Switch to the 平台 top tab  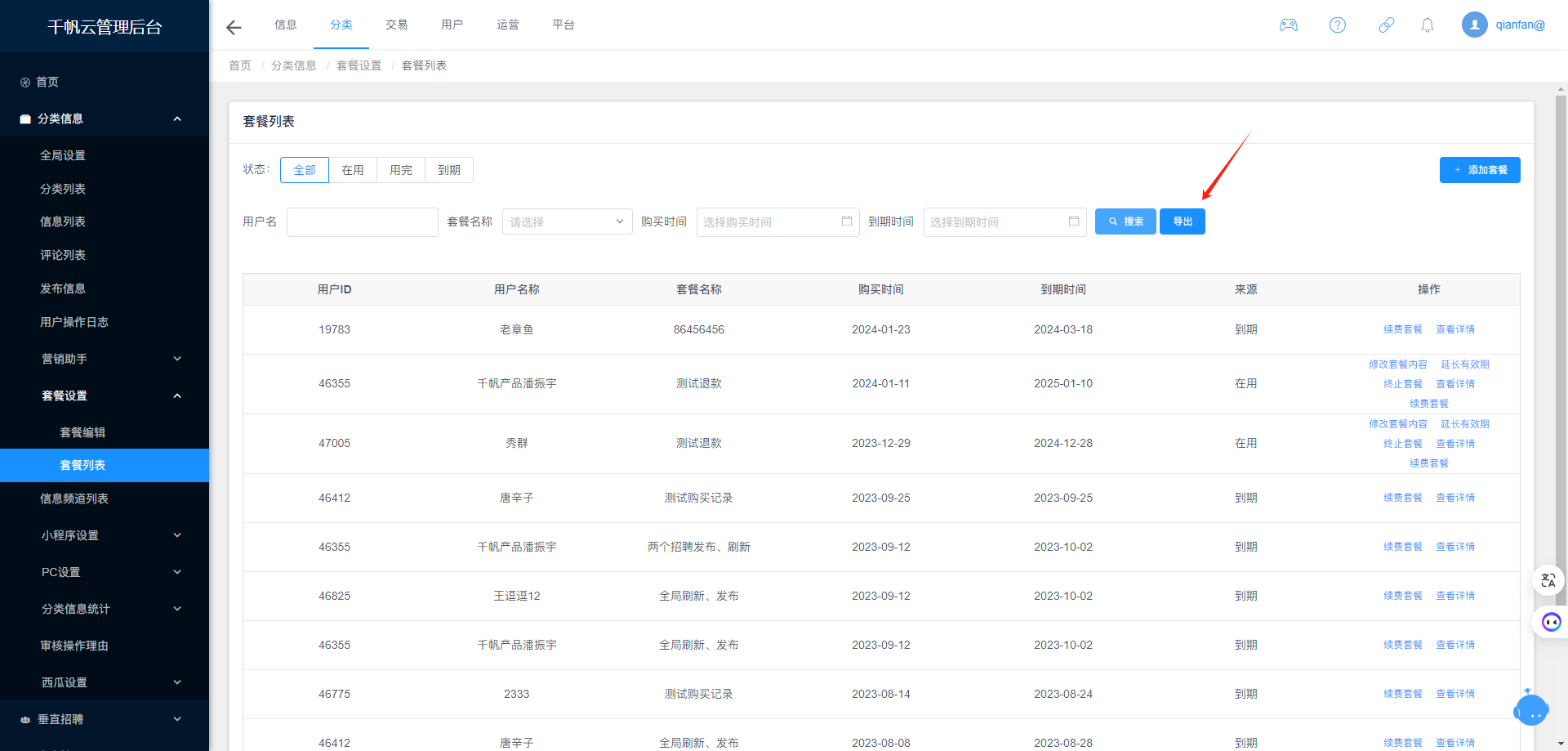point(563,25)
